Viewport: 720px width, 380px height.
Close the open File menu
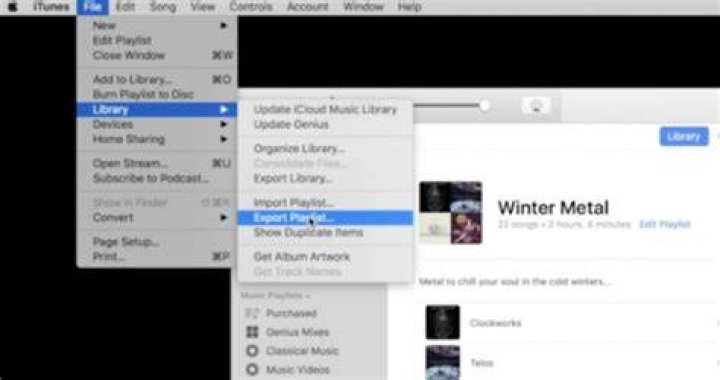click(x=93, y=7)
